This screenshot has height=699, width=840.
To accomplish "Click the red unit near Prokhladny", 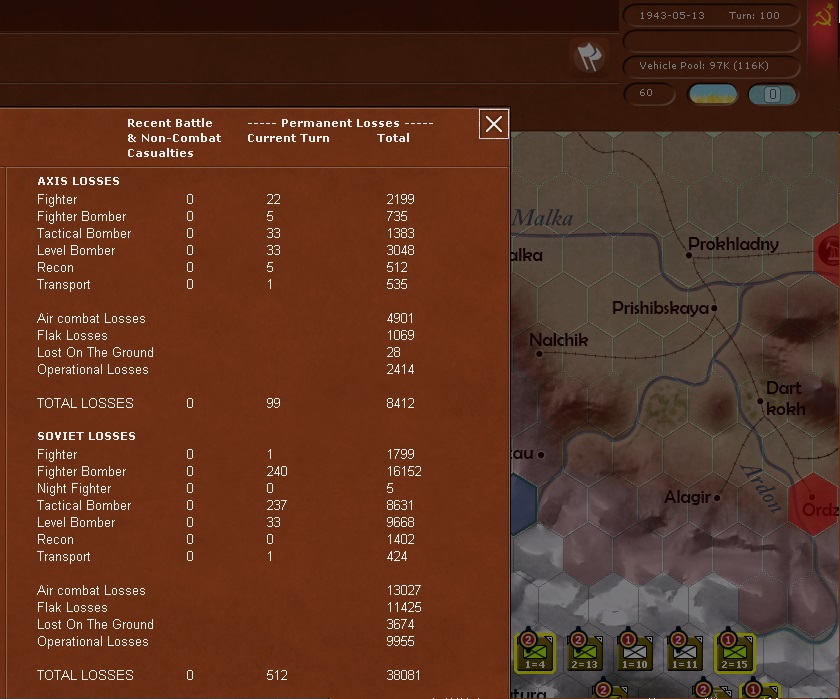I will (829, 250).
